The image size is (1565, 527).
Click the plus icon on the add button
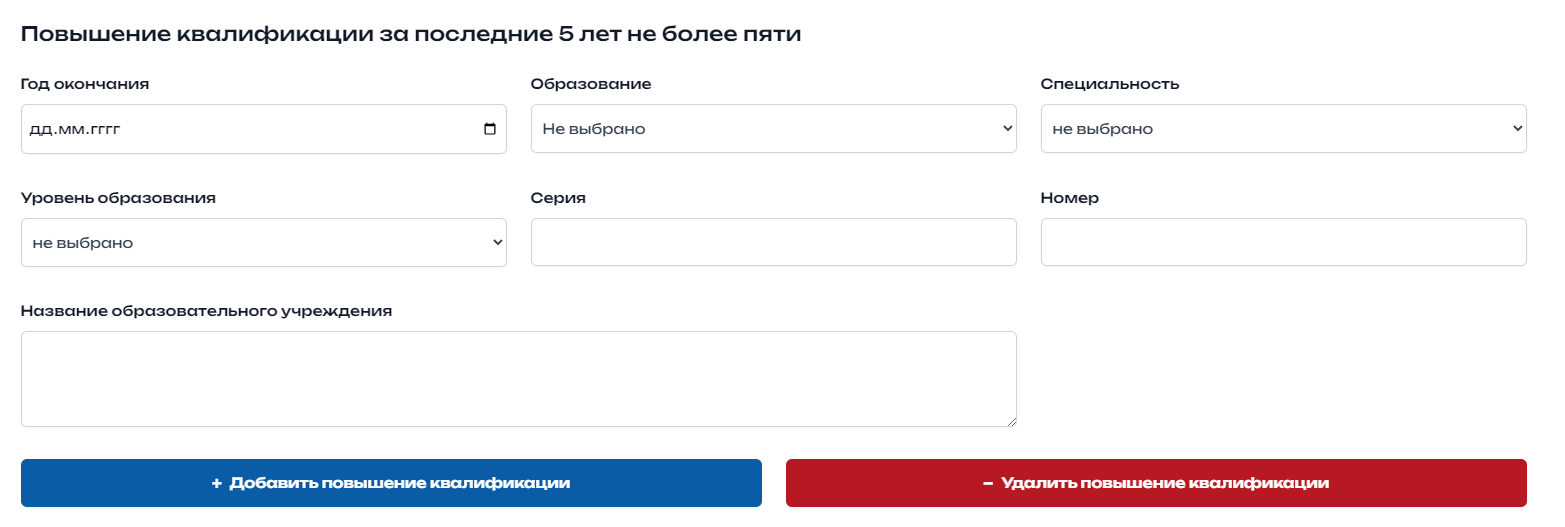[216, 484]
